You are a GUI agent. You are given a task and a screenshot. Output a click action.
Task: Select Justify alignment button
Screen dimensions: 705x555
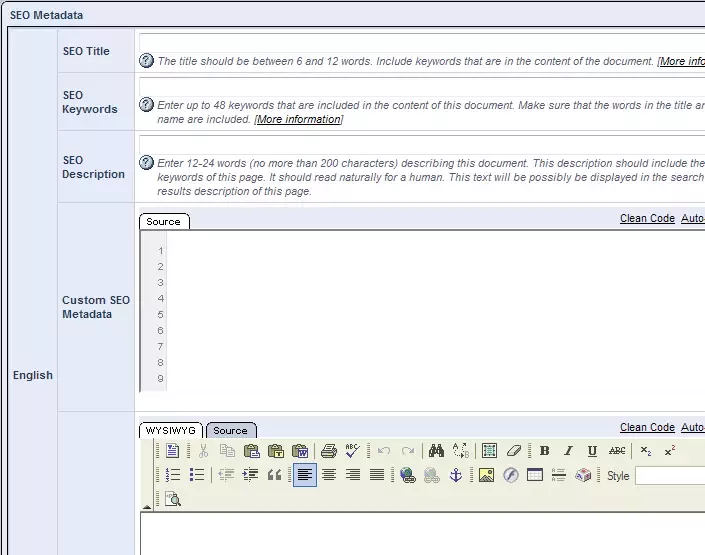(x=377, y=475)
